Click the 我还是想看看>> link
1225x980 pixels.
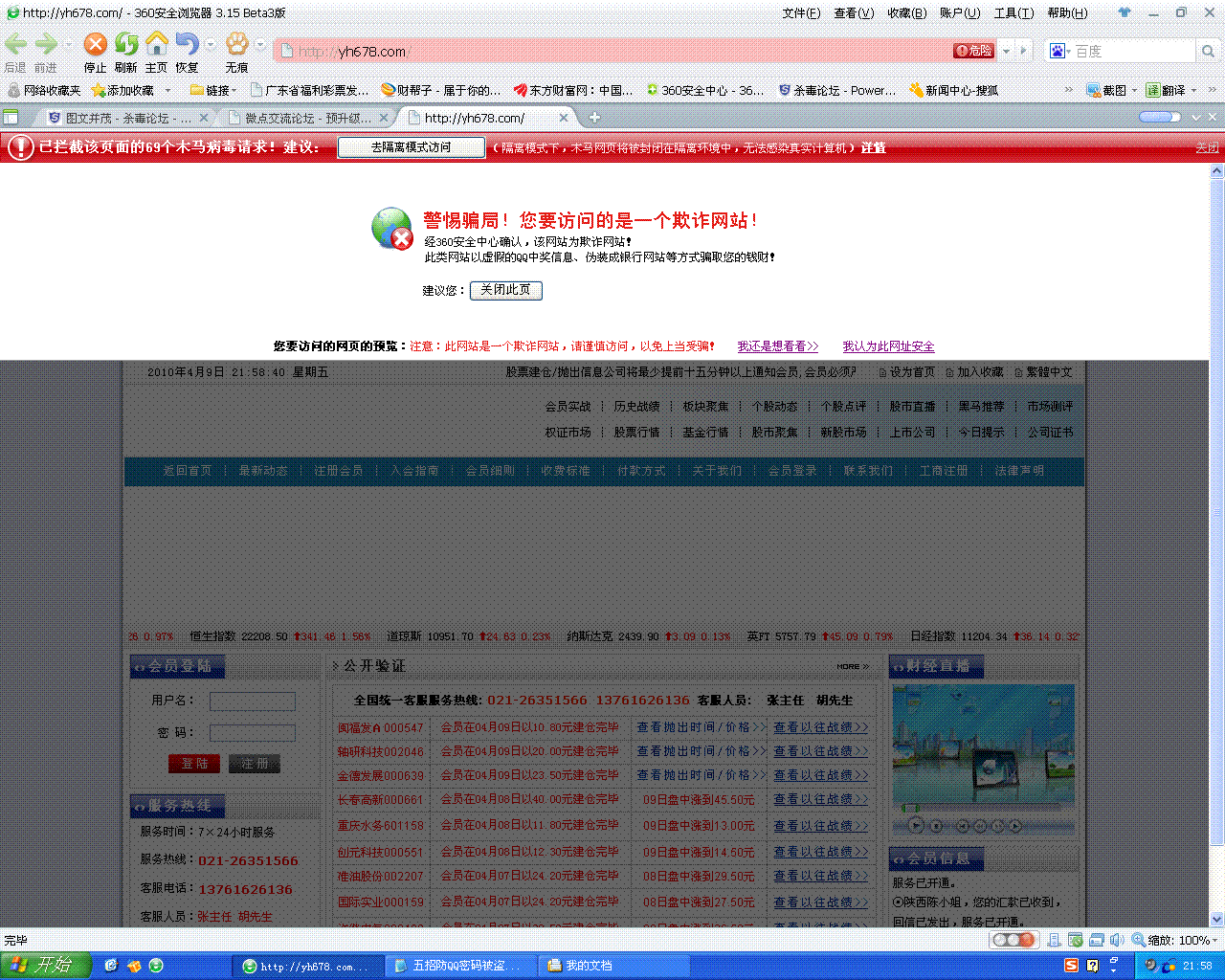777,346
